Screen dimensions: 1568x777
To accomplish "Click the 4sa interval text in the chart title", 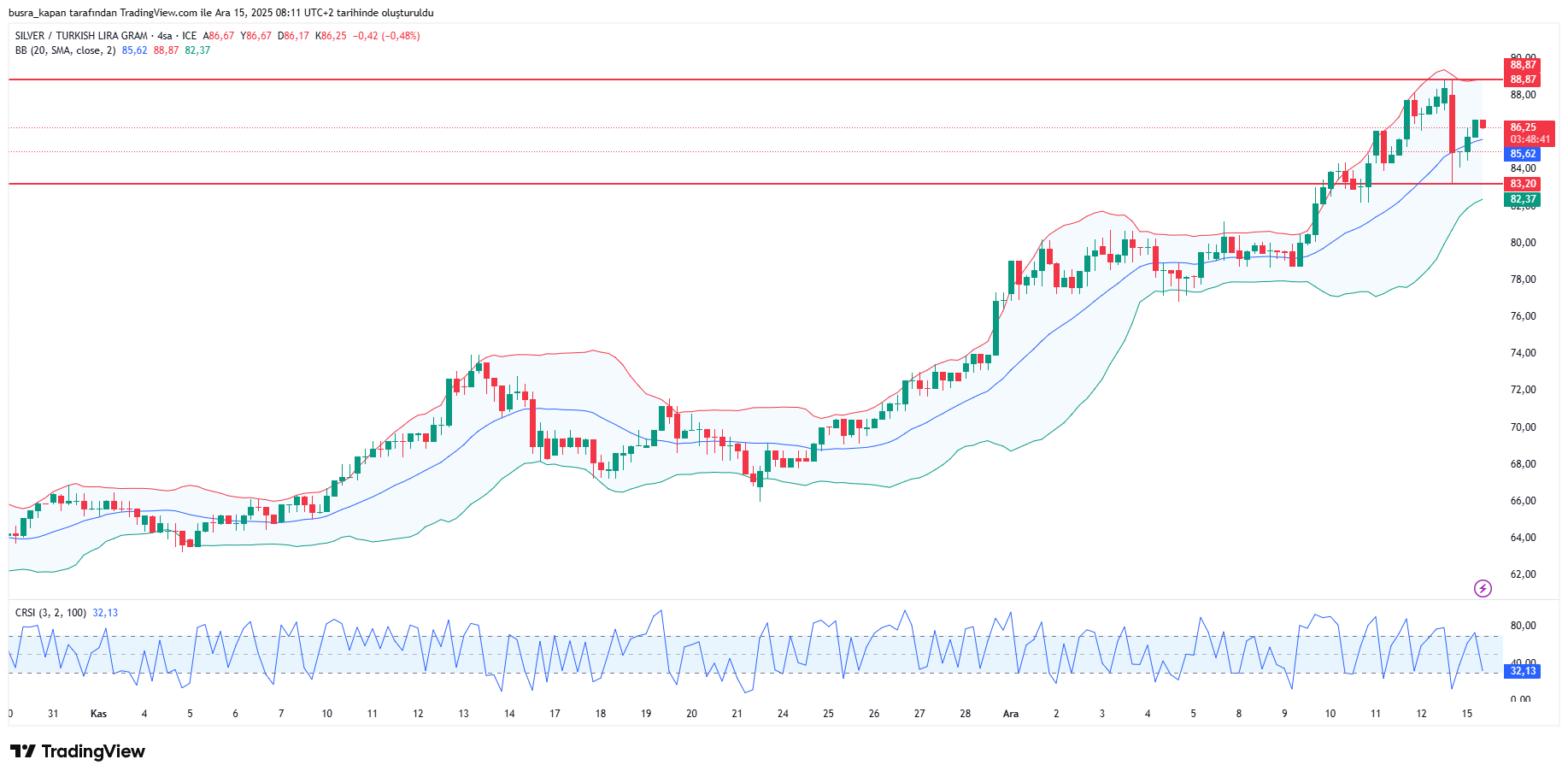I will (165, 36).
